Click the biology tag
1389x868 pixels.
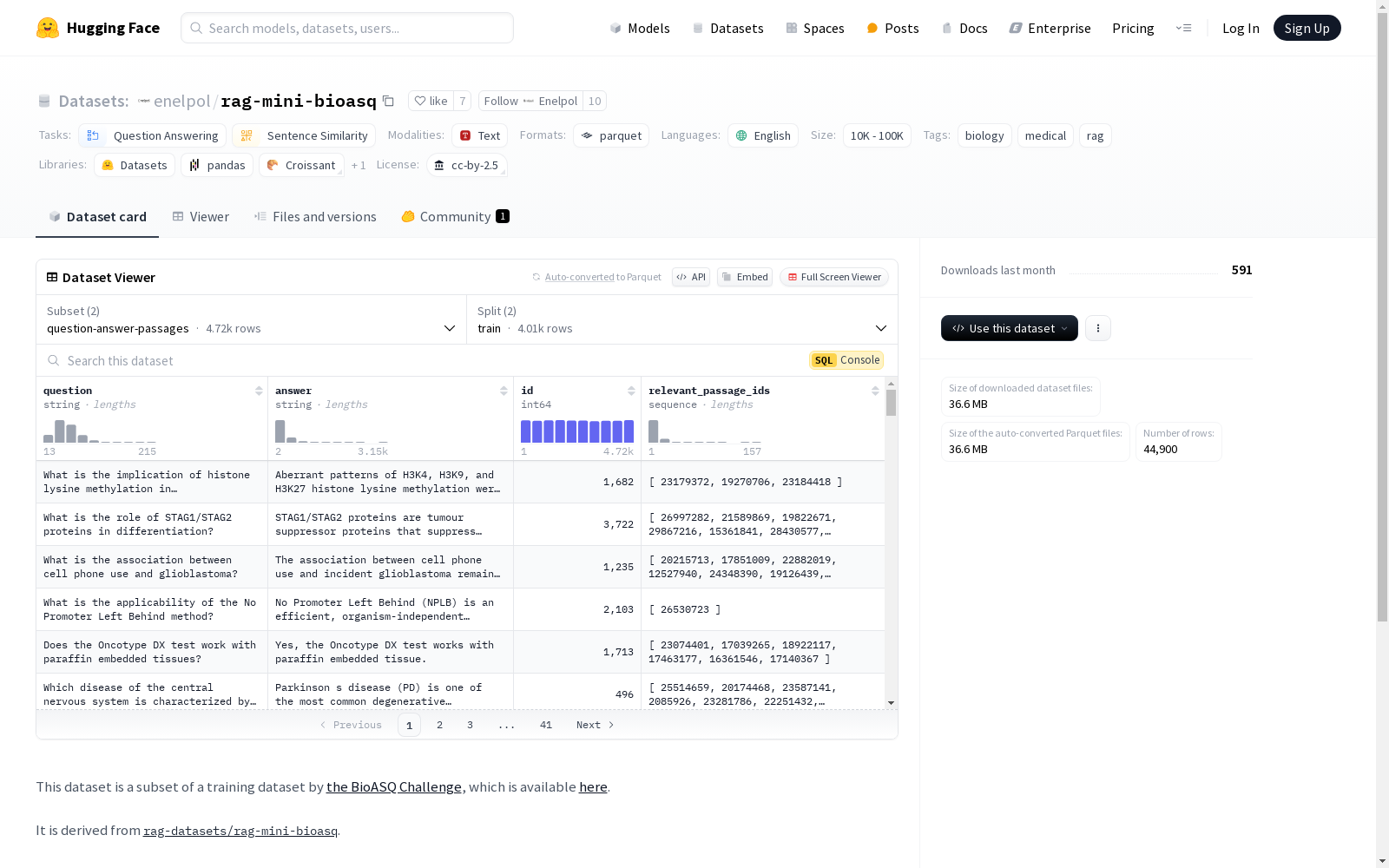click(984, 135)
